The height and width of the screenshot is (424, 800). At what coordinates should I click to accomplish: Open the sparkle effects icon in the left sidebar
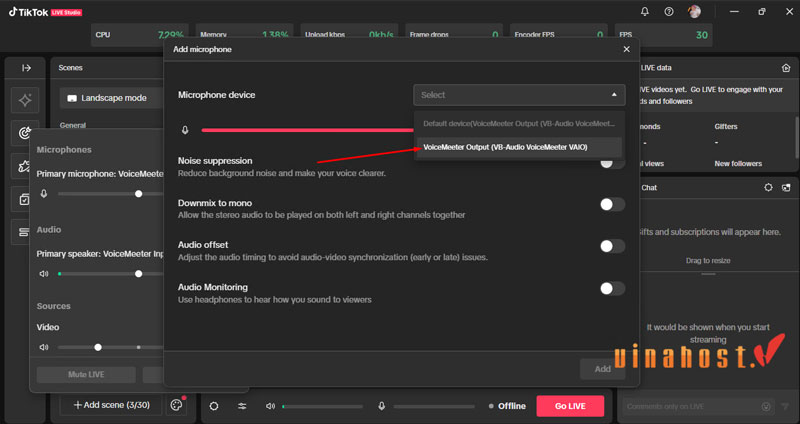25,100
